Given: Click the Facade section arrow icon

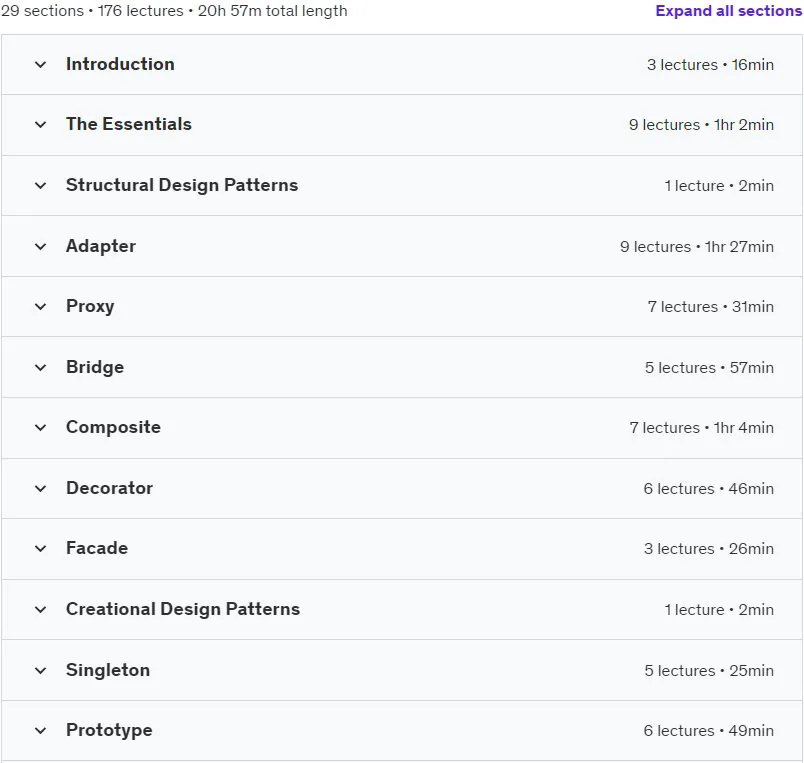Looking at the screenshot, I should point(41,549).
